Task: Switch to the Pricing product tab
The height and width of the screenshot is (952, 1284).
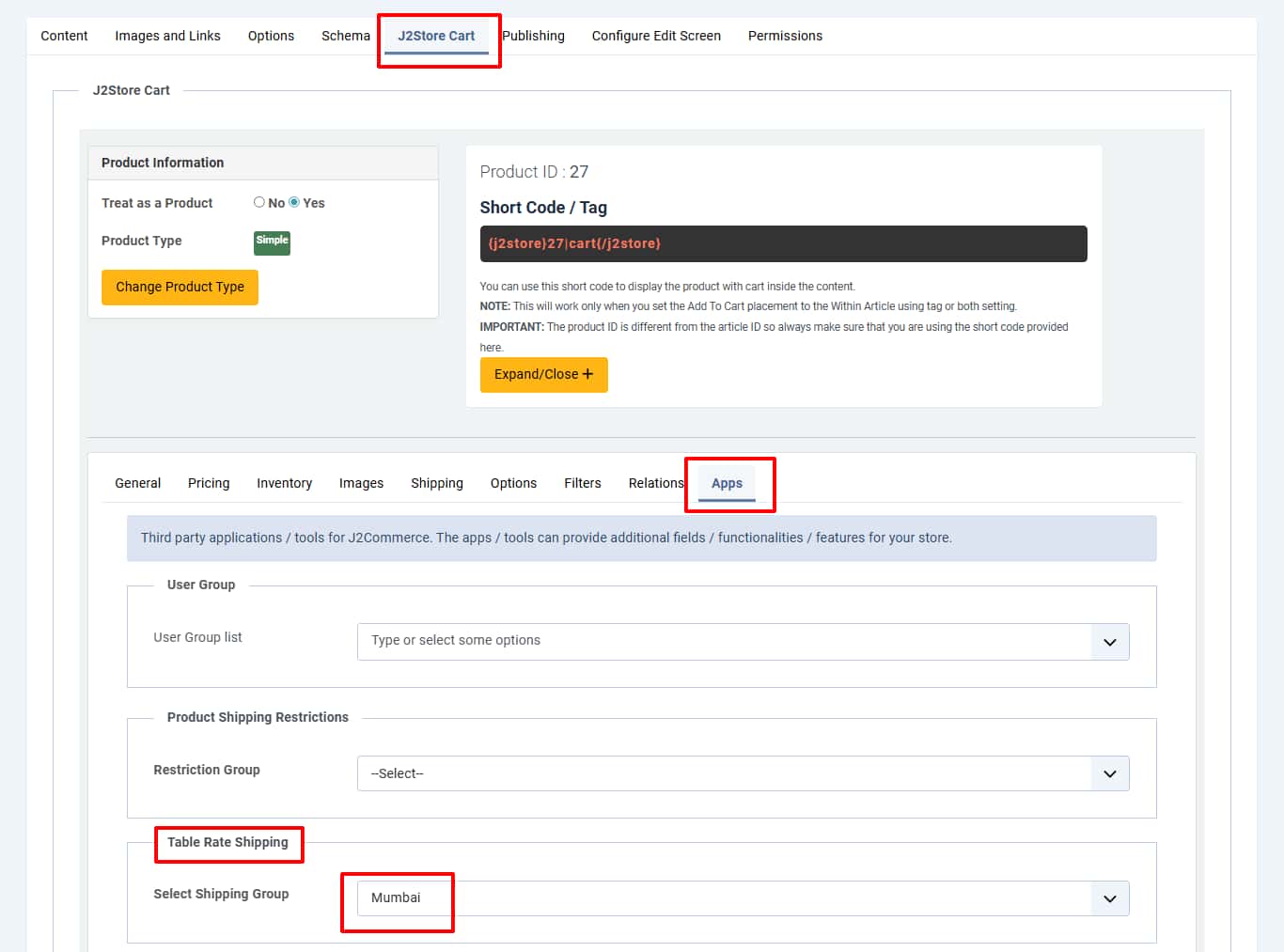Action: (x=209, y=483)
